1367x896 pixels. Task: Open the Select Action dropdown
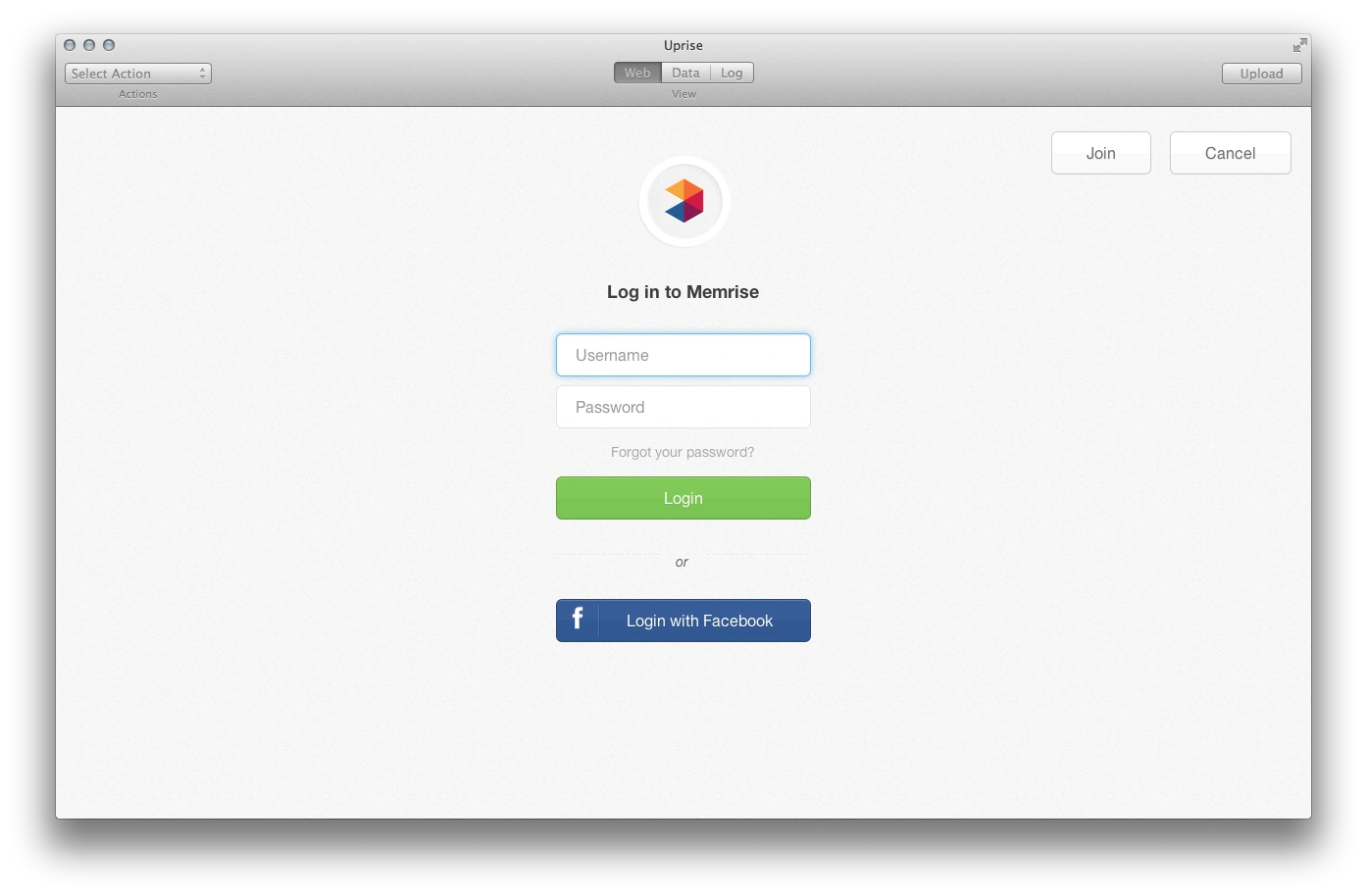point(138,74)
